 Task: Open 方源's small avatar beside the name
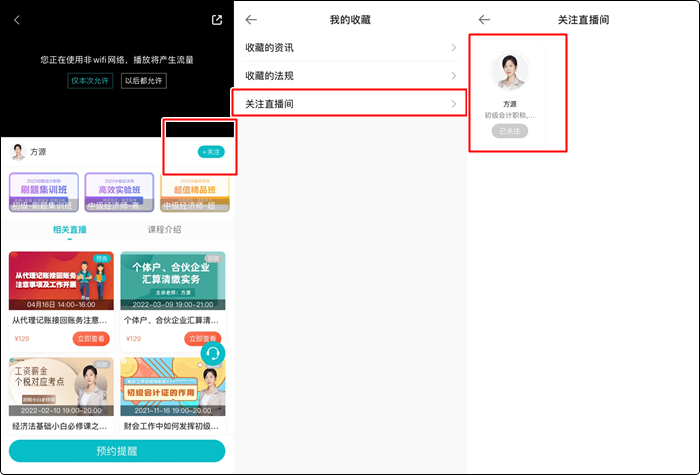click(x=18, y=152)
